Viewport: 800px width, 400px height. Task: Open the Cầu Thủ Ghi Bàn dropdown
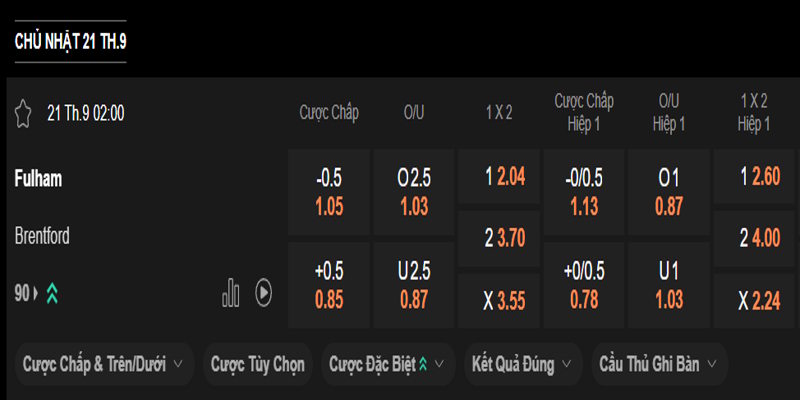(x=660, y=365)
